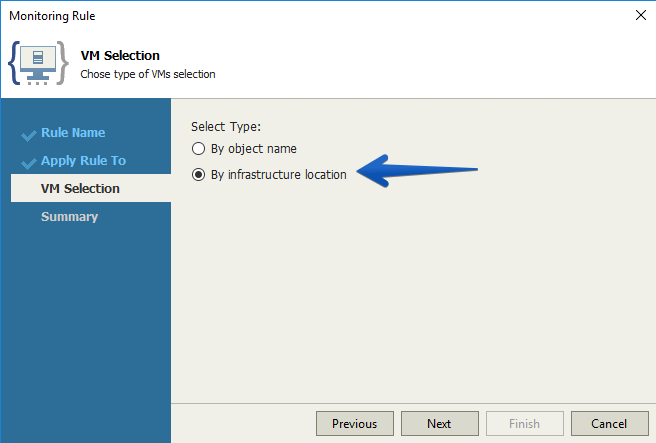
Task: Click the greyed-out Finish button
Action: tap(525, 424)
